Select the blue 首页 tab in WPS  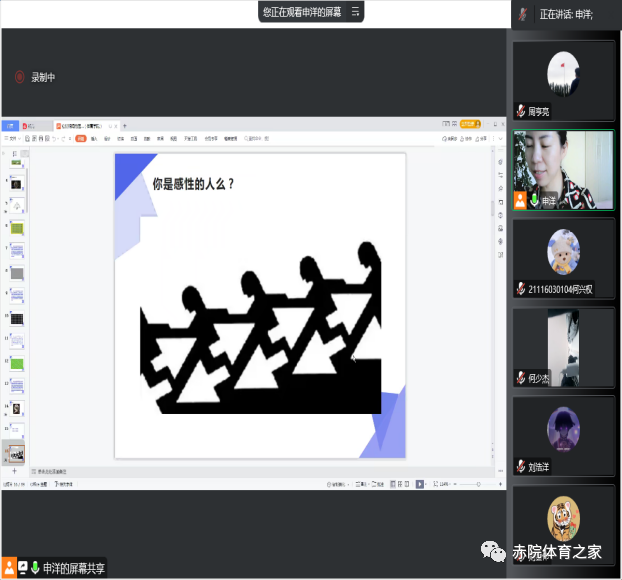tap(10, 126)
